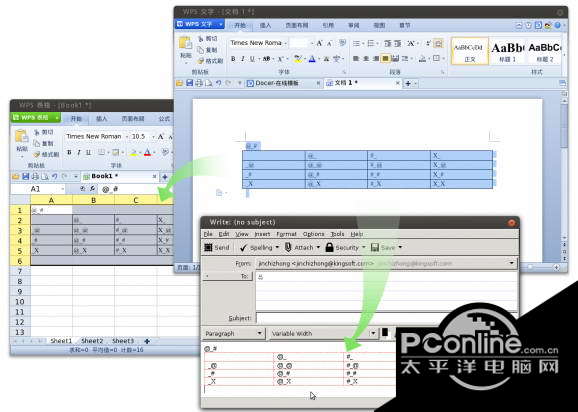This screenshot has height=412, width=578.
Task: Align text left in WPS Writer paragraph group
Action: point(356,58)
